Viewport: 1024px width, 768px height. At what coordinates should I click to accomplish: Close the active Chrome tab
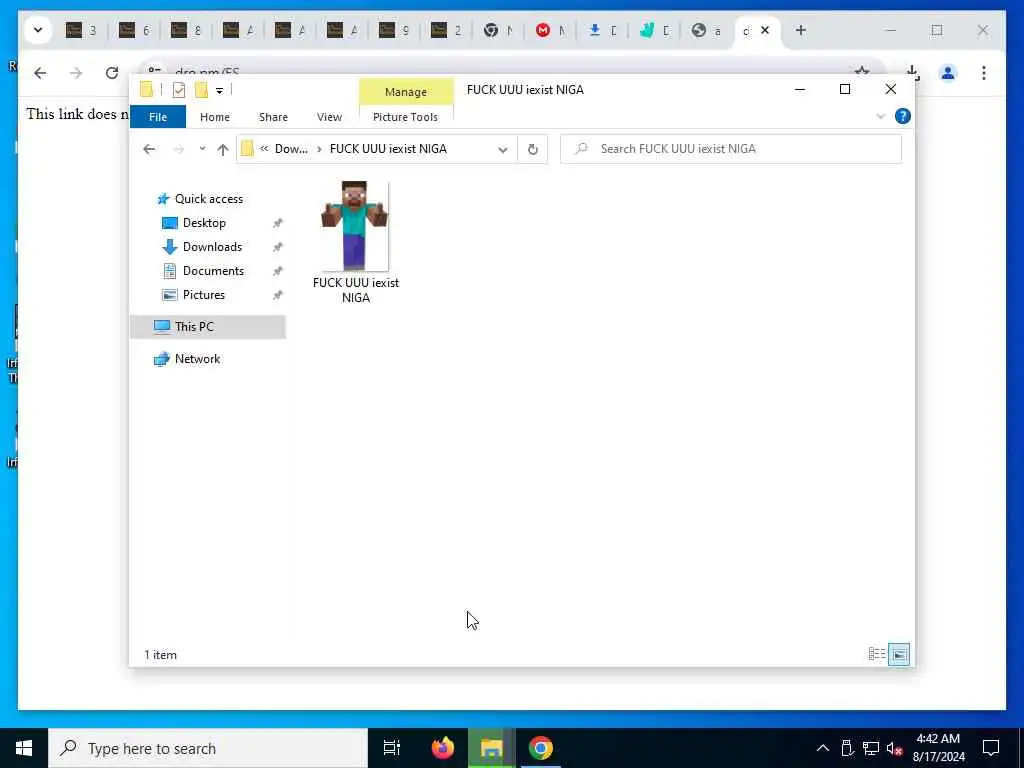(x=765, y=30)
